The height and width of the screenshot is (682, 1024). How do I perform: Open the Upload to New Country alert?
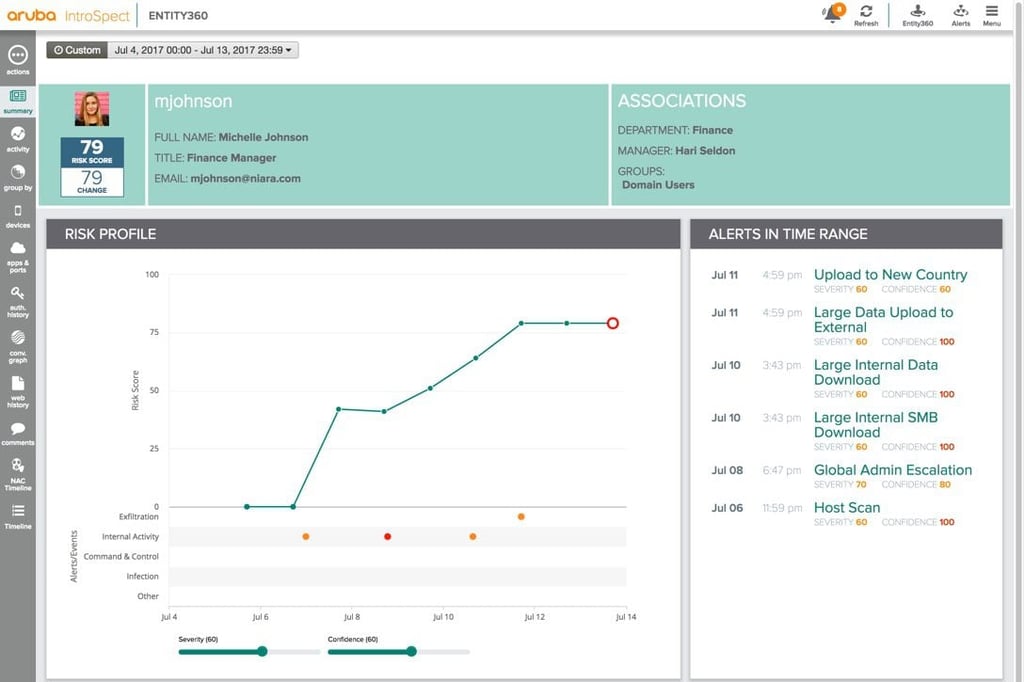pyautogui.click(x=890, y=274)
